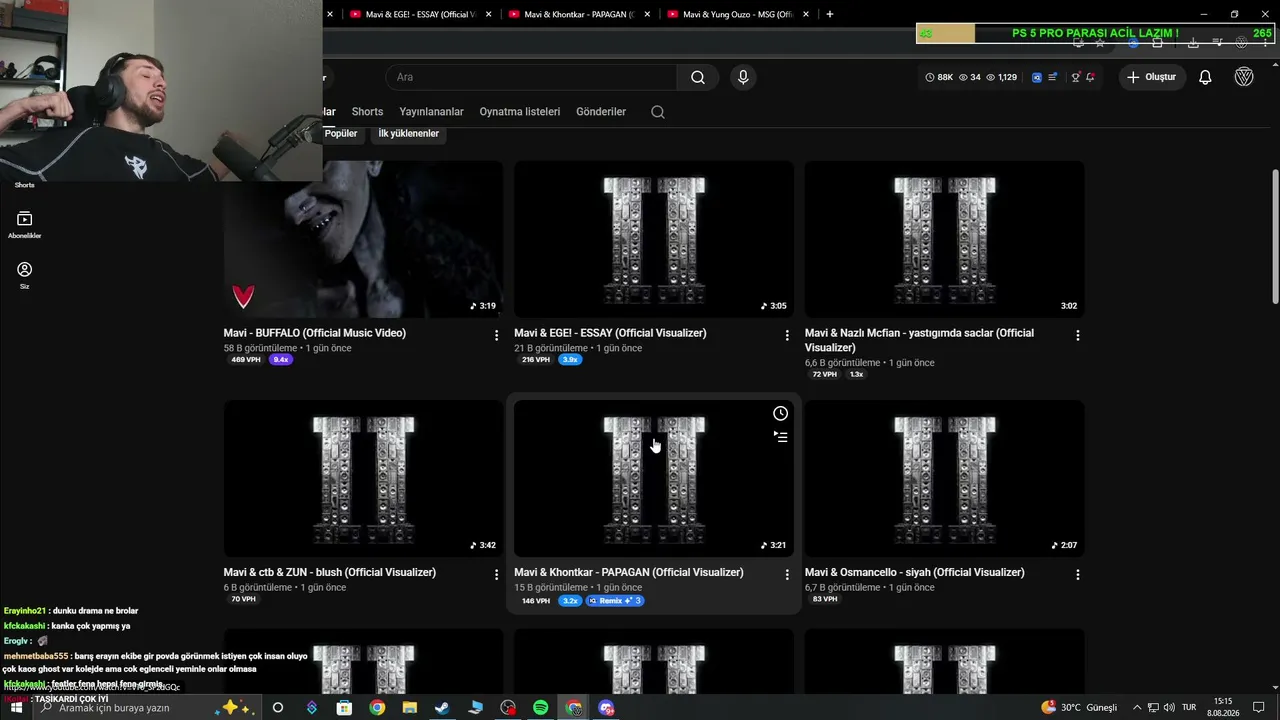Viewport: 1280px width, 720px height.
Task: Open a new browser tab
Action: (829, 14)
